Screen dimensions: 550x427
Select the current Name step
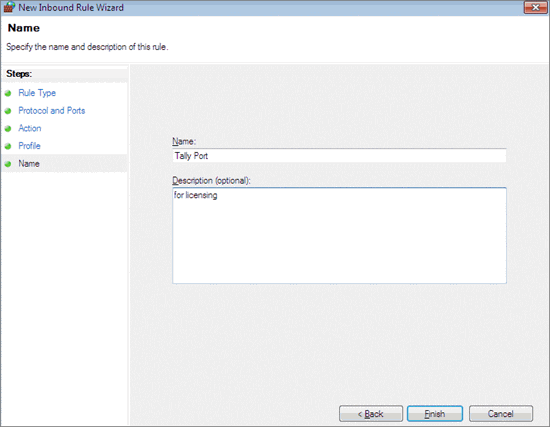[x=29, y=164]
